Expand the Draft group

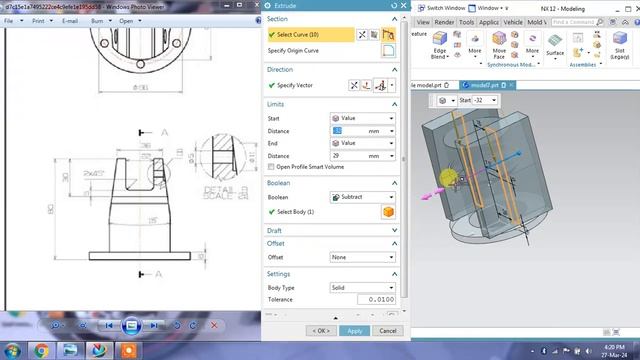(x=394, y=231)
